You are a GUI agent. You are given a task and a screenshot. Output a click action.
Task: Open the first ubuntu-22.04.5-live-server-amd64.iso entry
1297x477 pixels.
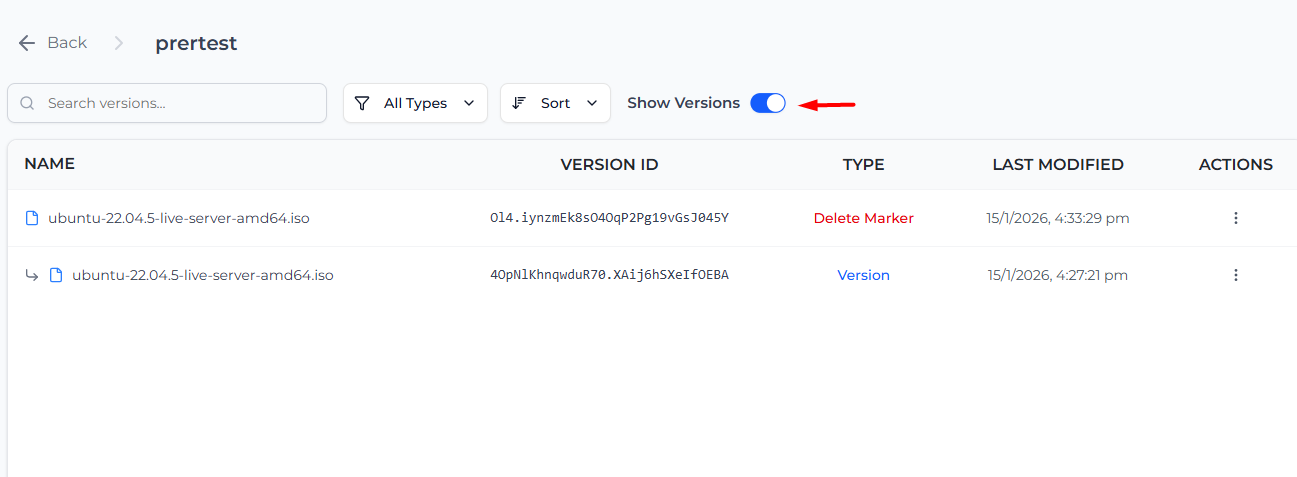pos(179,218)
